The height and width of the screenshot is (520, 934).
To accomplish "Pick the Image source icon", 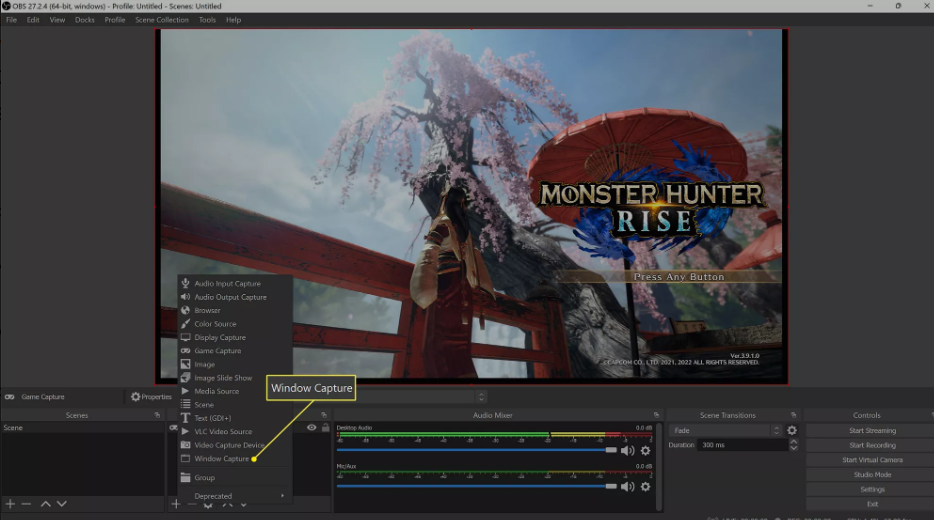I will pyautogui.click(x=185, y=365).
